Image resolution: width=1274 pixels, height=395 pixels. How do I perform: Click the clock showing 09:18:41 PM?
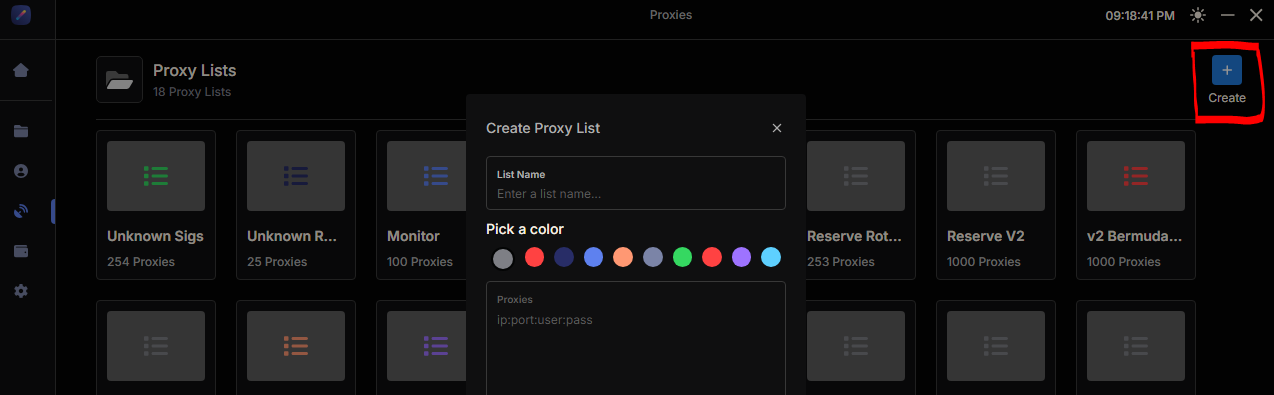coord(1140,16)
